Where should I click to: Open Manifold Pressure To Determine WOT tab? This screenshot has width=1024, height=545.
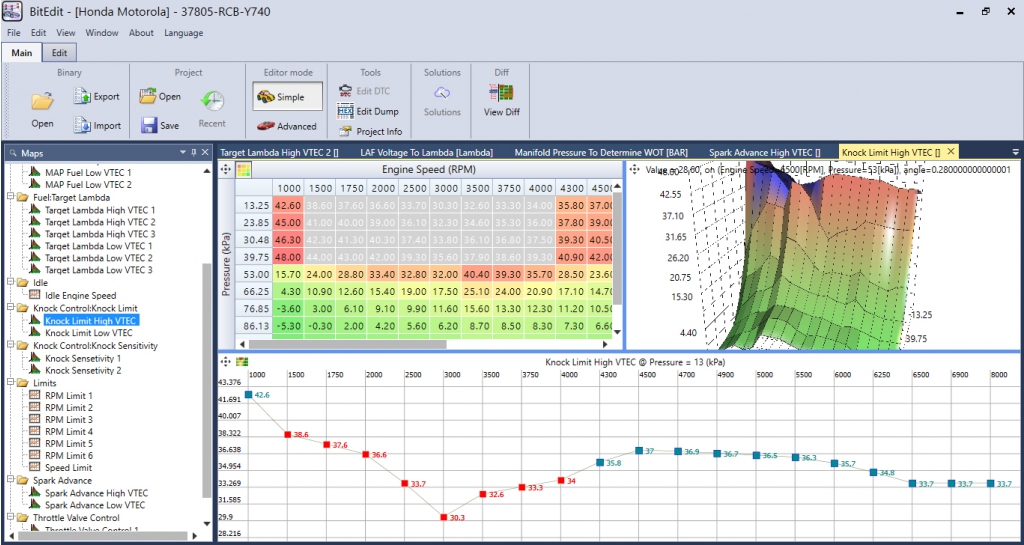pyautogui.click(x=601, y=152)
